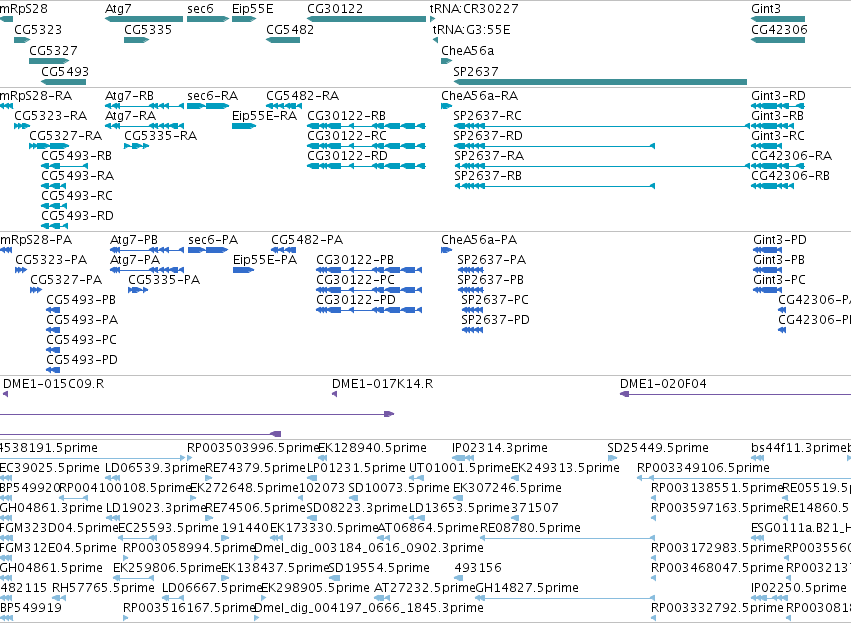Select the sec6-PA protein glyph

click(208, 250)
